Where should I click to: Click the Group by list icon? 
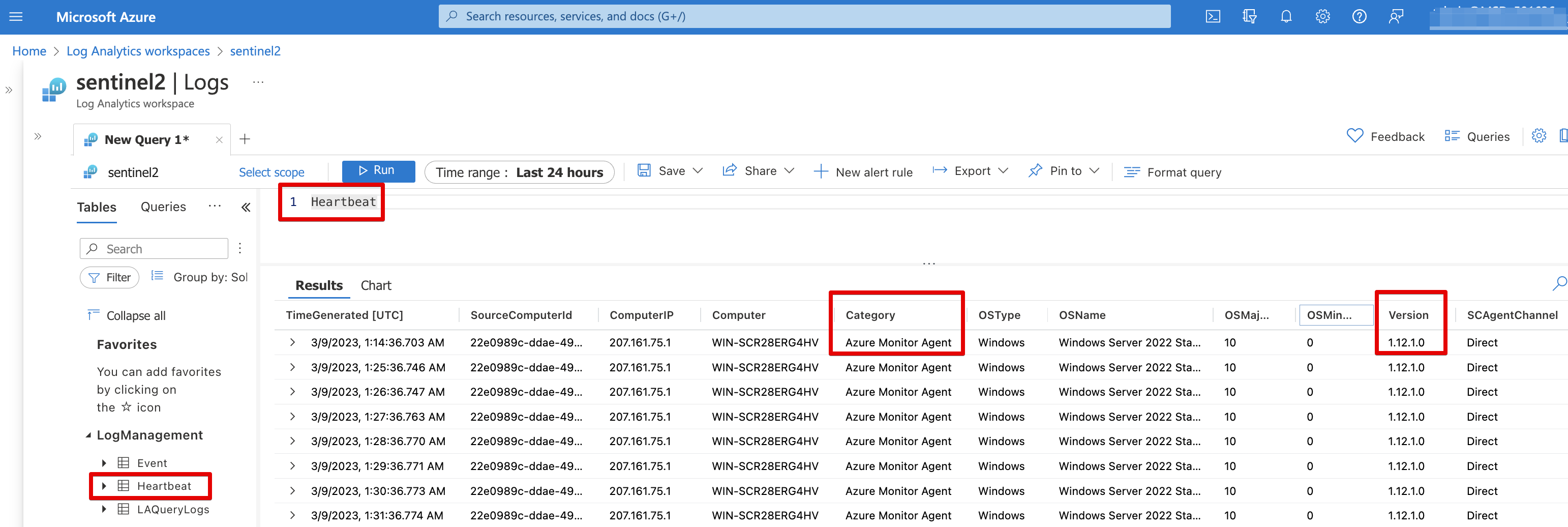pyautogui.click(x=157, y=276)
